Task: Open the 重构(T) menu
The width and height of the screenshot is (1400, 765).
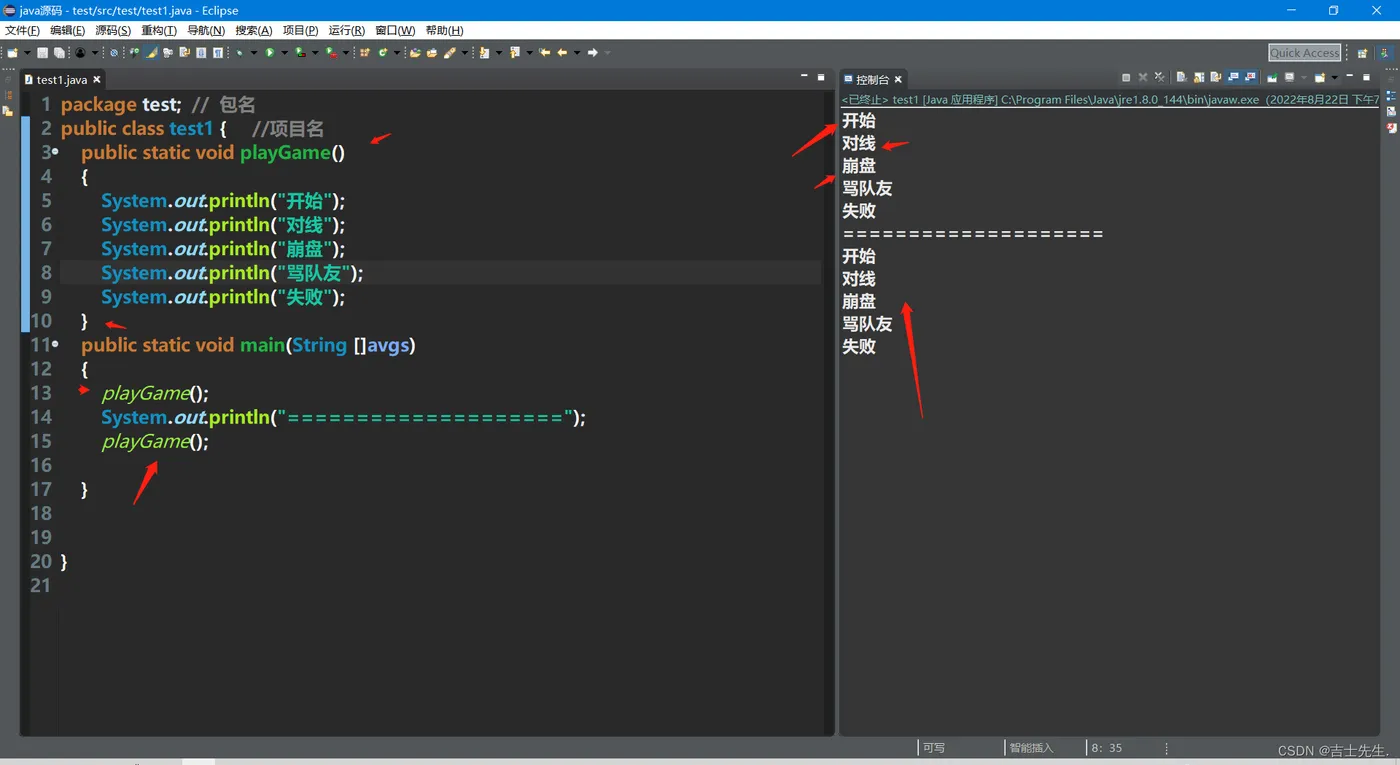Action: [159, 30]
